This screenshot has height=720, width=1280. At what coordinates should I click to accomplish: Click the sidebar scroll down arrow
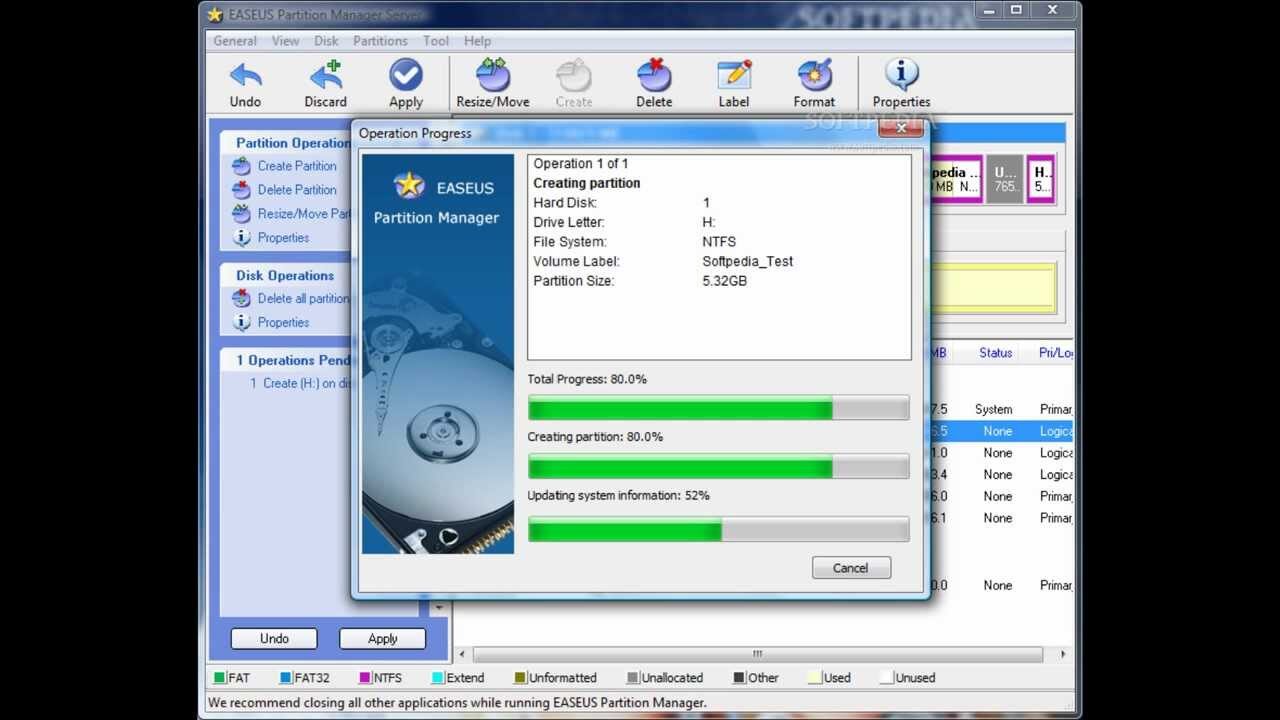coord(438,607)
